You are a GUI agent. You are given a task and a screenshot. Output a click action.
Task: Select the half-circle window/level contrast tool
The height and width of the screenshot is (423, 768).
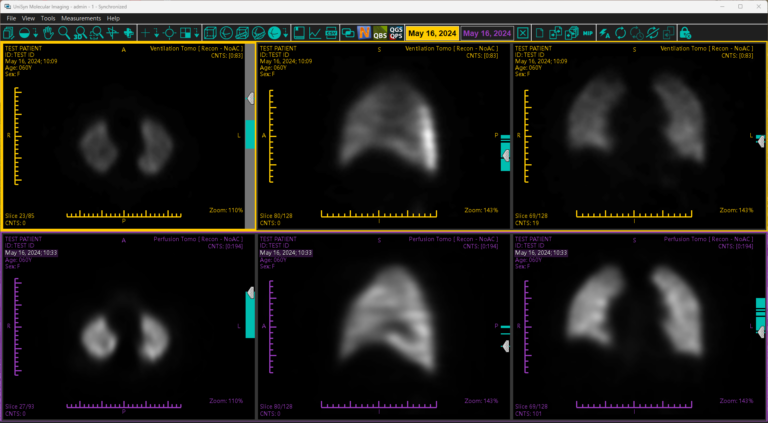click(24, 33)
